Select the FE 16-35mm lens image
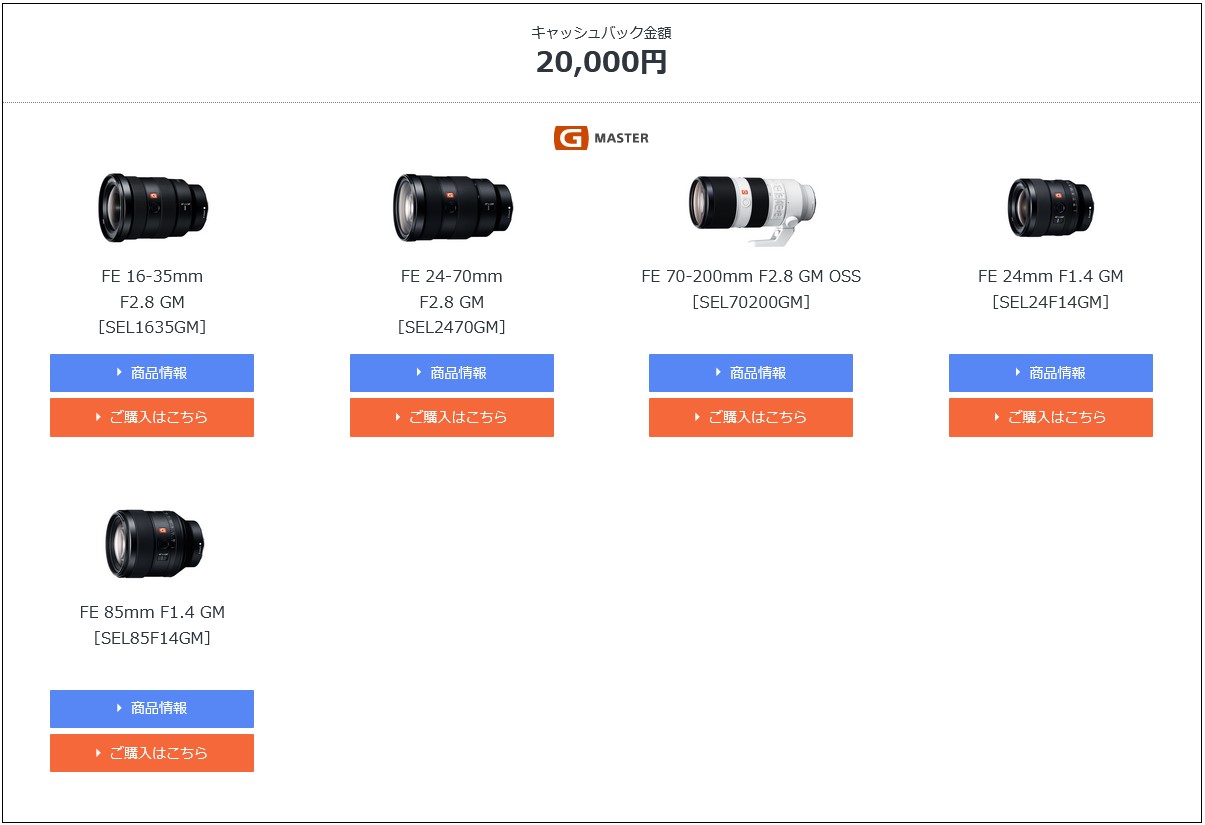Viewport: 1205px width, 825px height. pos(153,207)
